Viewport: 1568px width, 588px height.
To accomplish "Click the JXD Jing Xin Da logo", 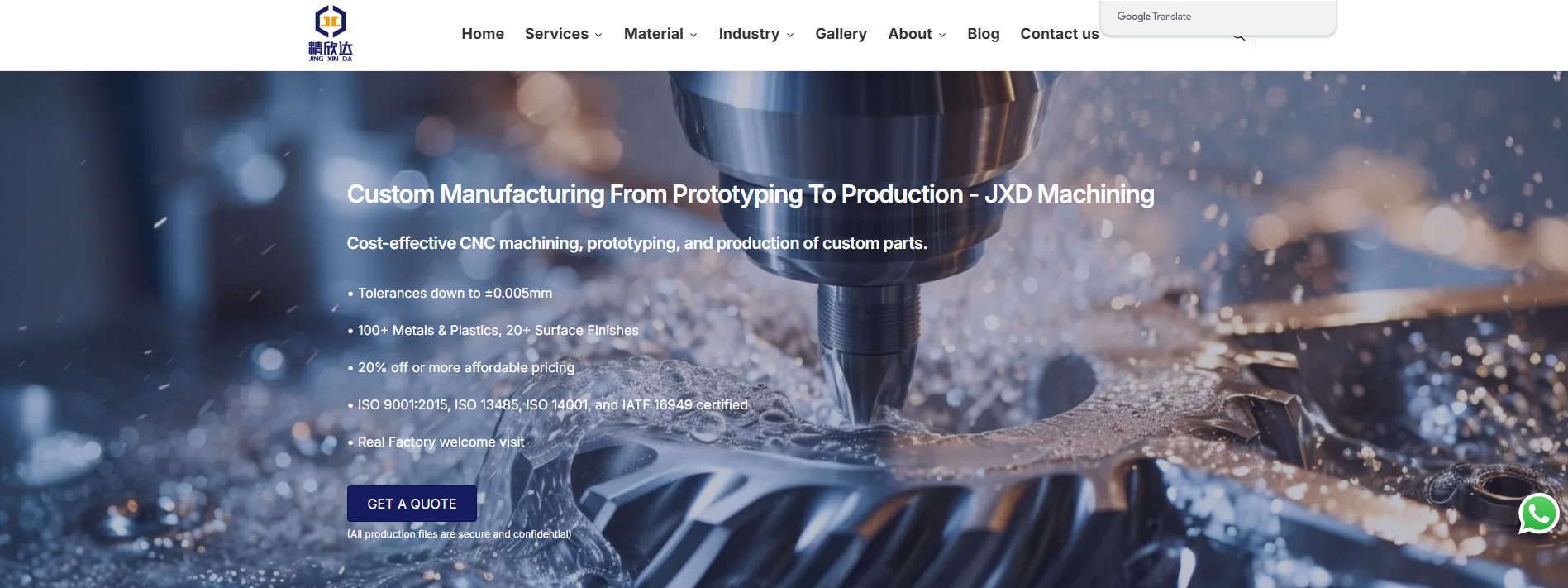I will [x=331, y=33].
